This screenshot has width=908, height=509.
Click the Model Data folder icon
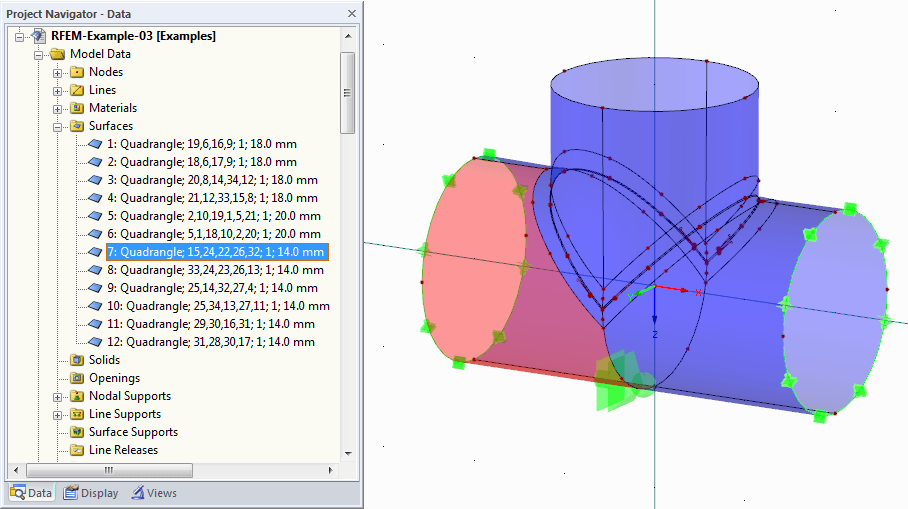[x=57, y=54]
